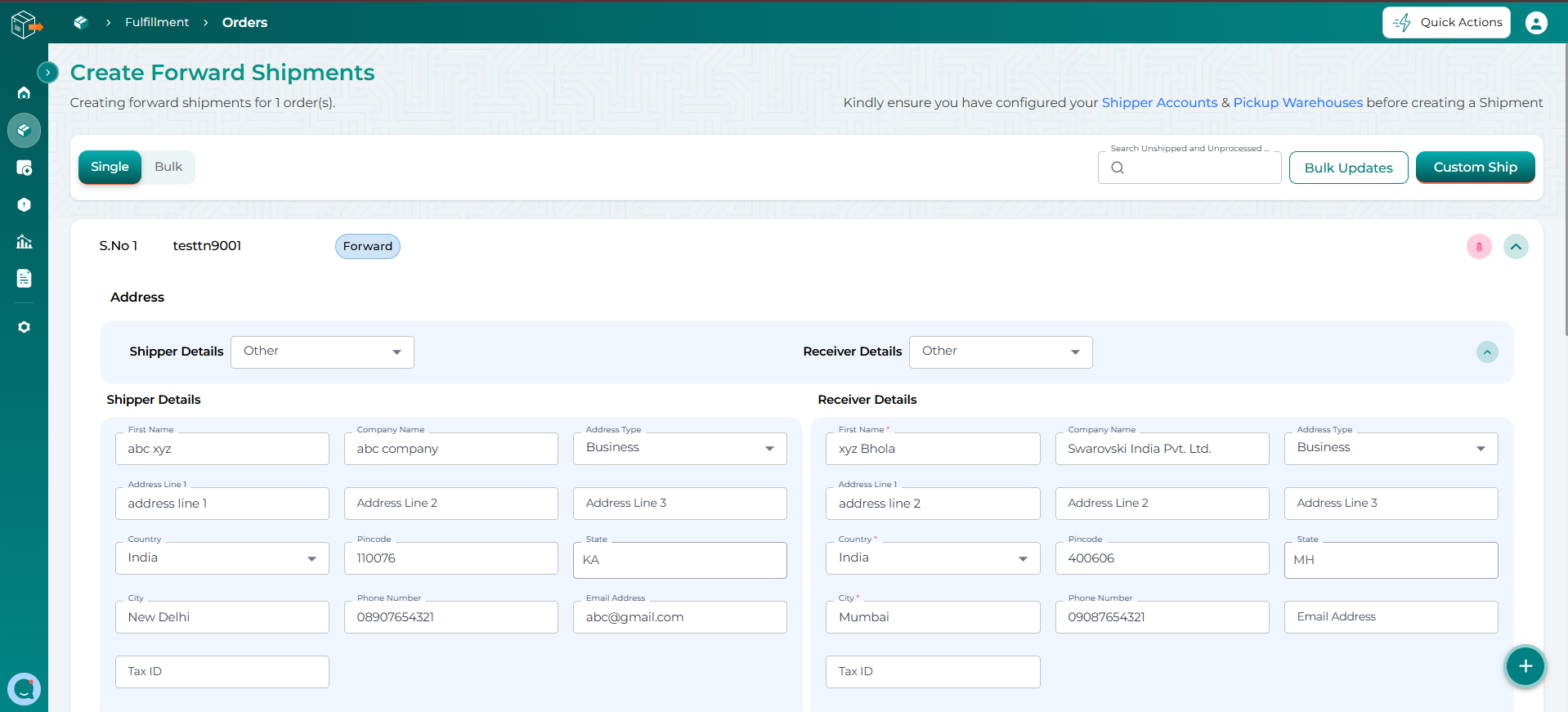Click order number testtn9001 text
The image size is (1568, 712).
[207, 246]
